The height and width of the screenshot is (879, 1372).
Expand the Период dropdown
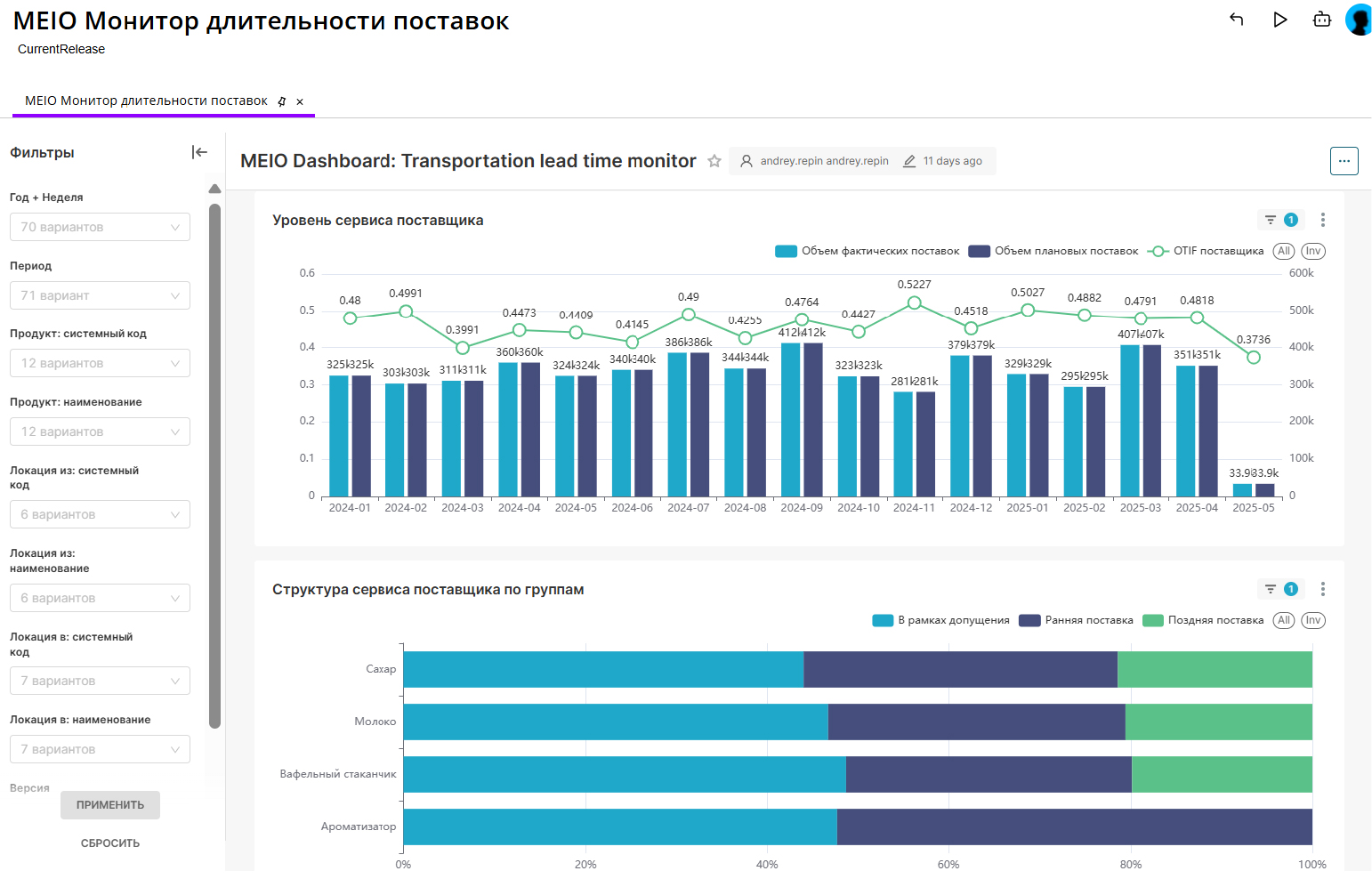point(100,295)
